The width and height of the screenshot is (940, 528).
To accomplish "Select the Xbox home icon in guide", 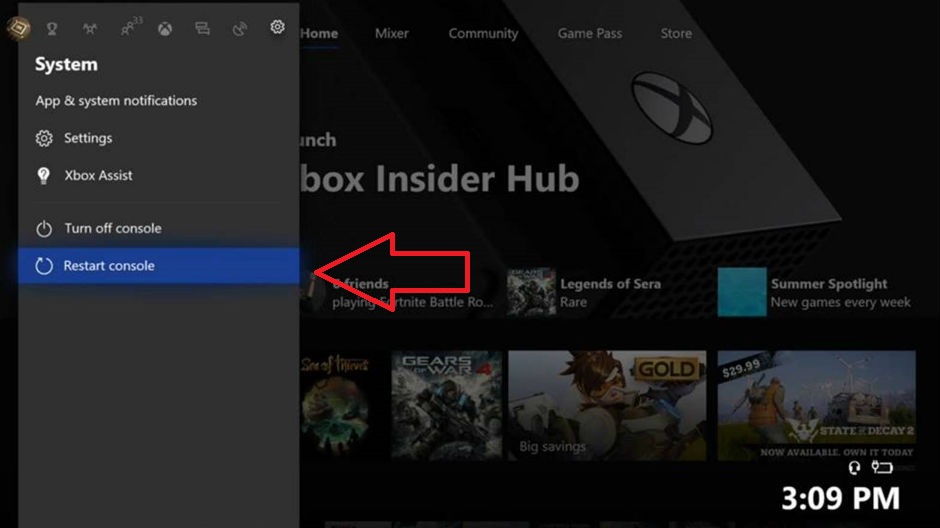I will [x=165, y=28].
